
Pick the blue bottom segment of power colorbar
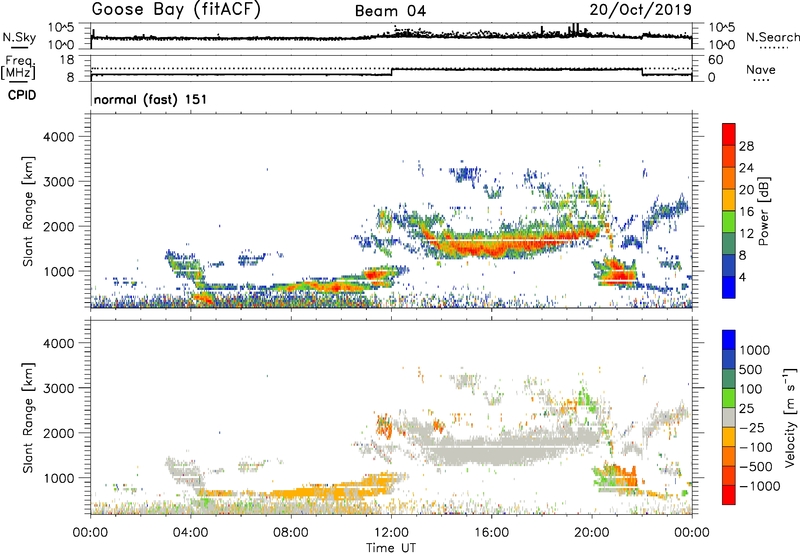[729, 287]
